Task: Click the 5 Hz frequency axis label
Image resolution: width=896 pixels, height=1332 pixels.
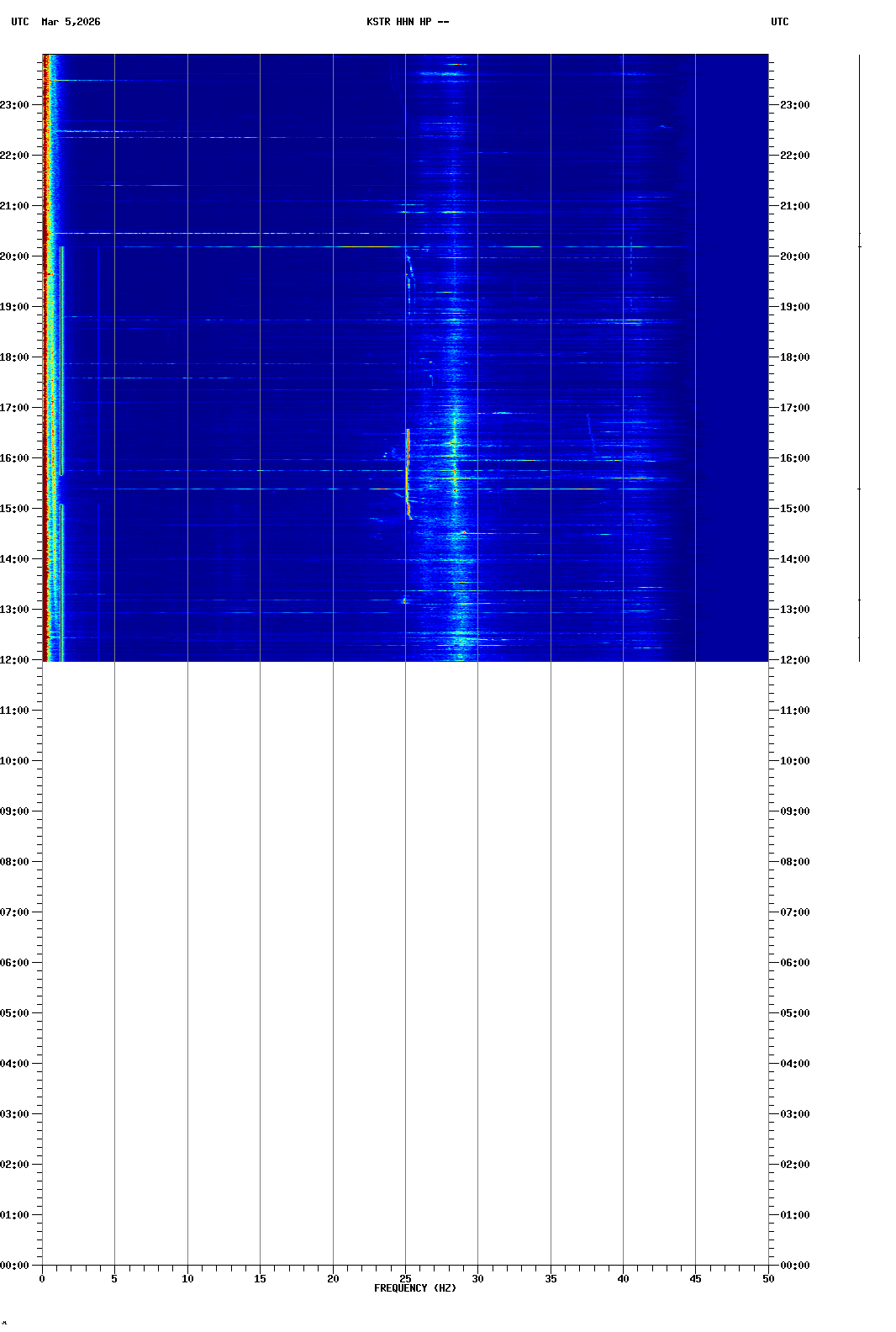Action: tap(114, 1279)
